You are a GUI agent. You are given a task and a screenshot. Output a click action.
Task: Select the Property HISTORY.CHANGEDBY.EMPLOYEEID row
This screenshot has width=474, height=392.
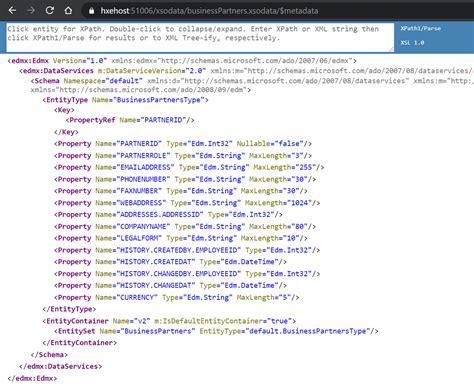point(187,274)
